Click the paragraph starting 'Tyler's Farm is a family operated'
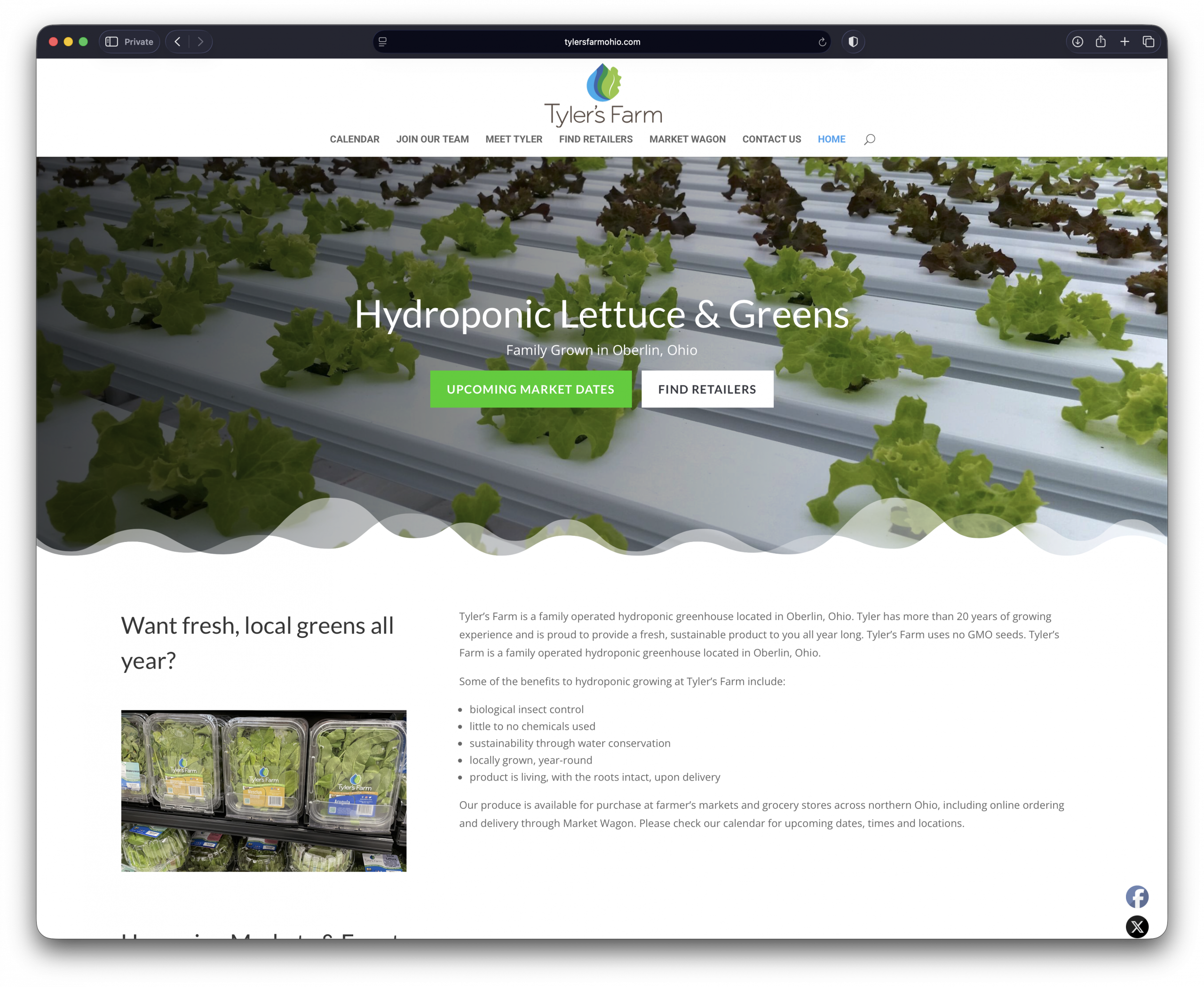The height and width of the screenshot is (987, 1204). pos(760,634)
